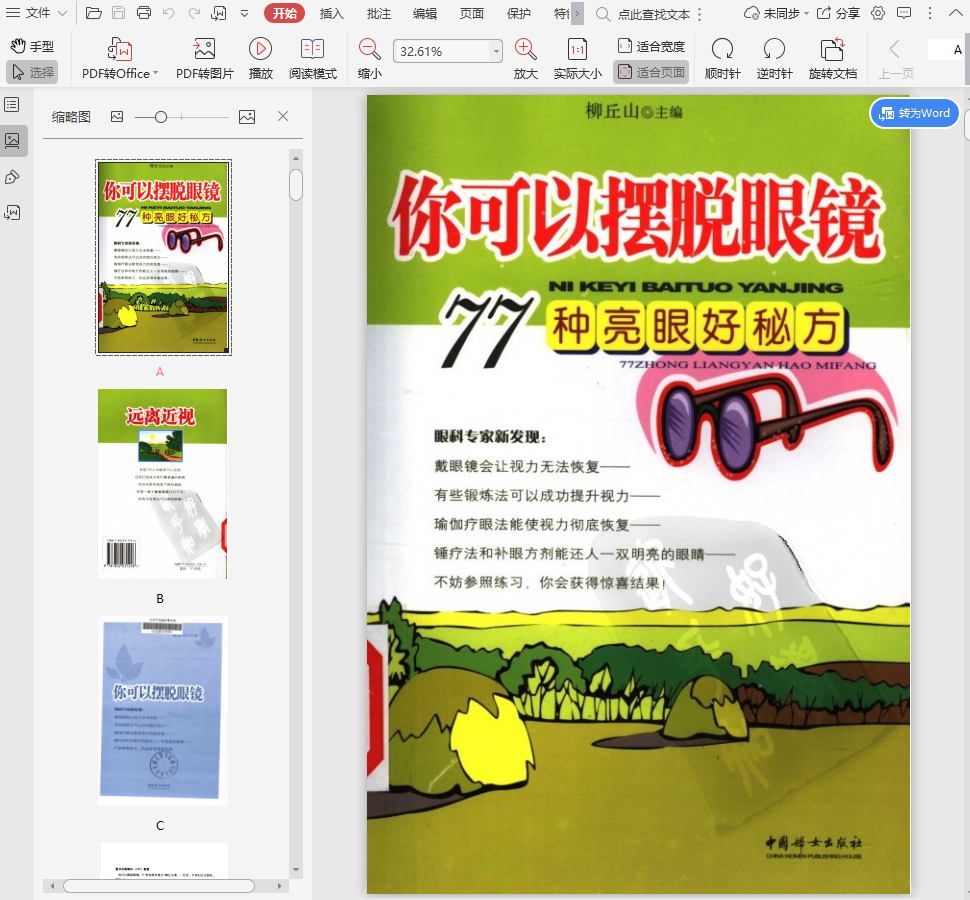Go to 上一页 previous page
970x900 pixels.
pyautogui.click(x=896, y=59)
